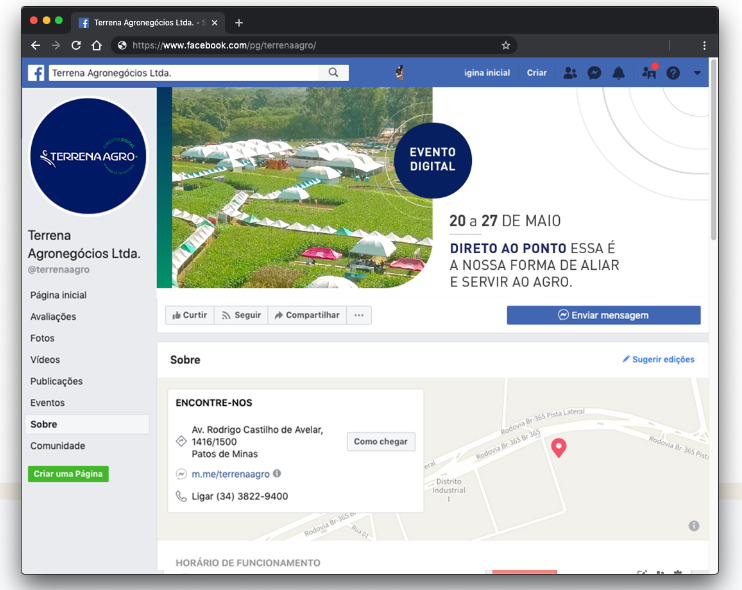
Task: Click the address diamond icon beside Av. Rodrigo Castilho
Action: [181, 441]
